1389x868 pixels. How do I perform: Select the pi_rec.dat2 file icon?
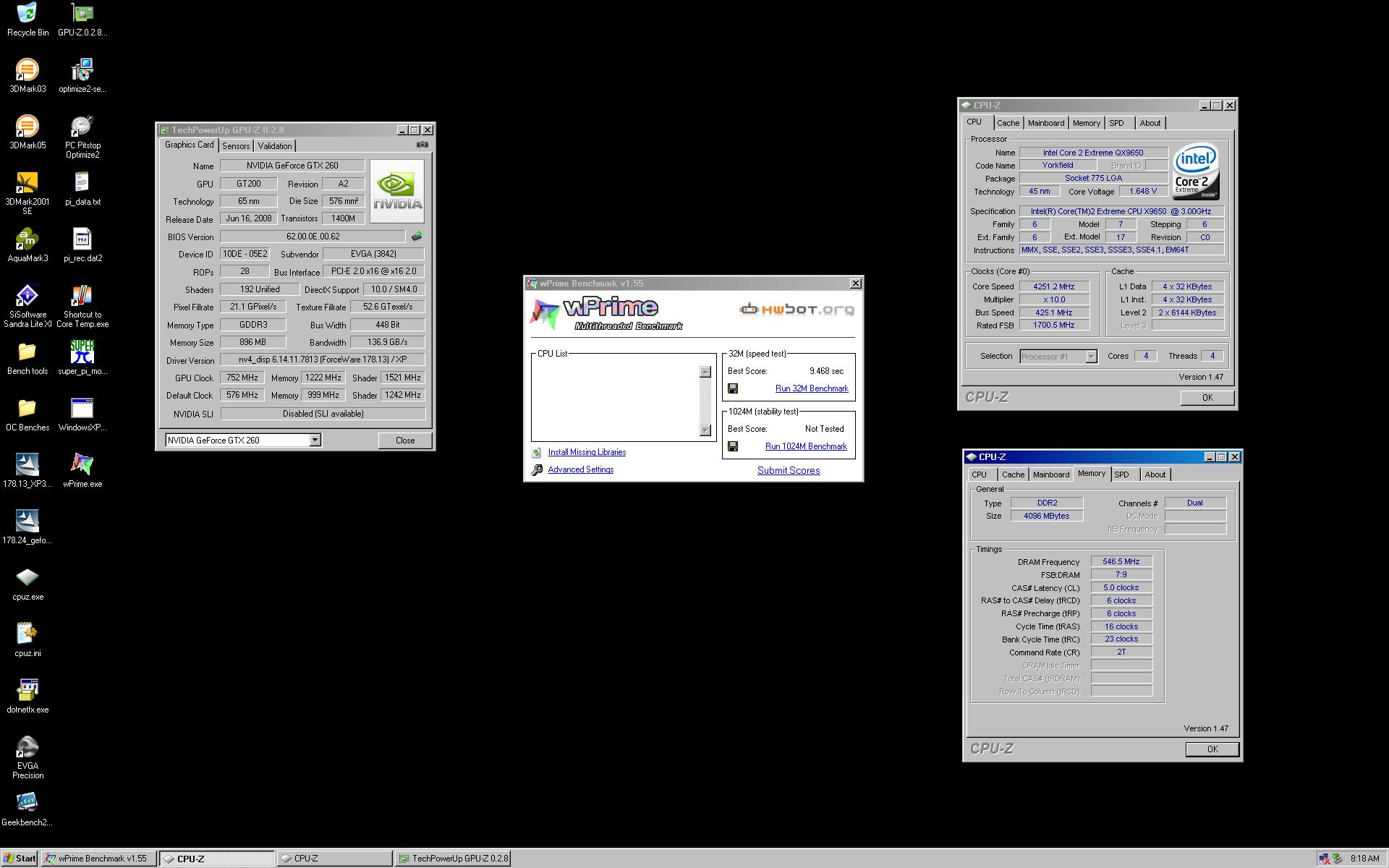pos(82,245)
